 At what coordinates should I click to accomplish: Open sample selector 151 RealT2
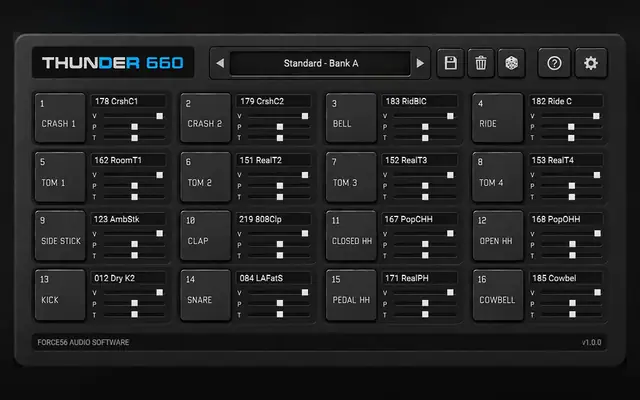click(x=273, y=160)
